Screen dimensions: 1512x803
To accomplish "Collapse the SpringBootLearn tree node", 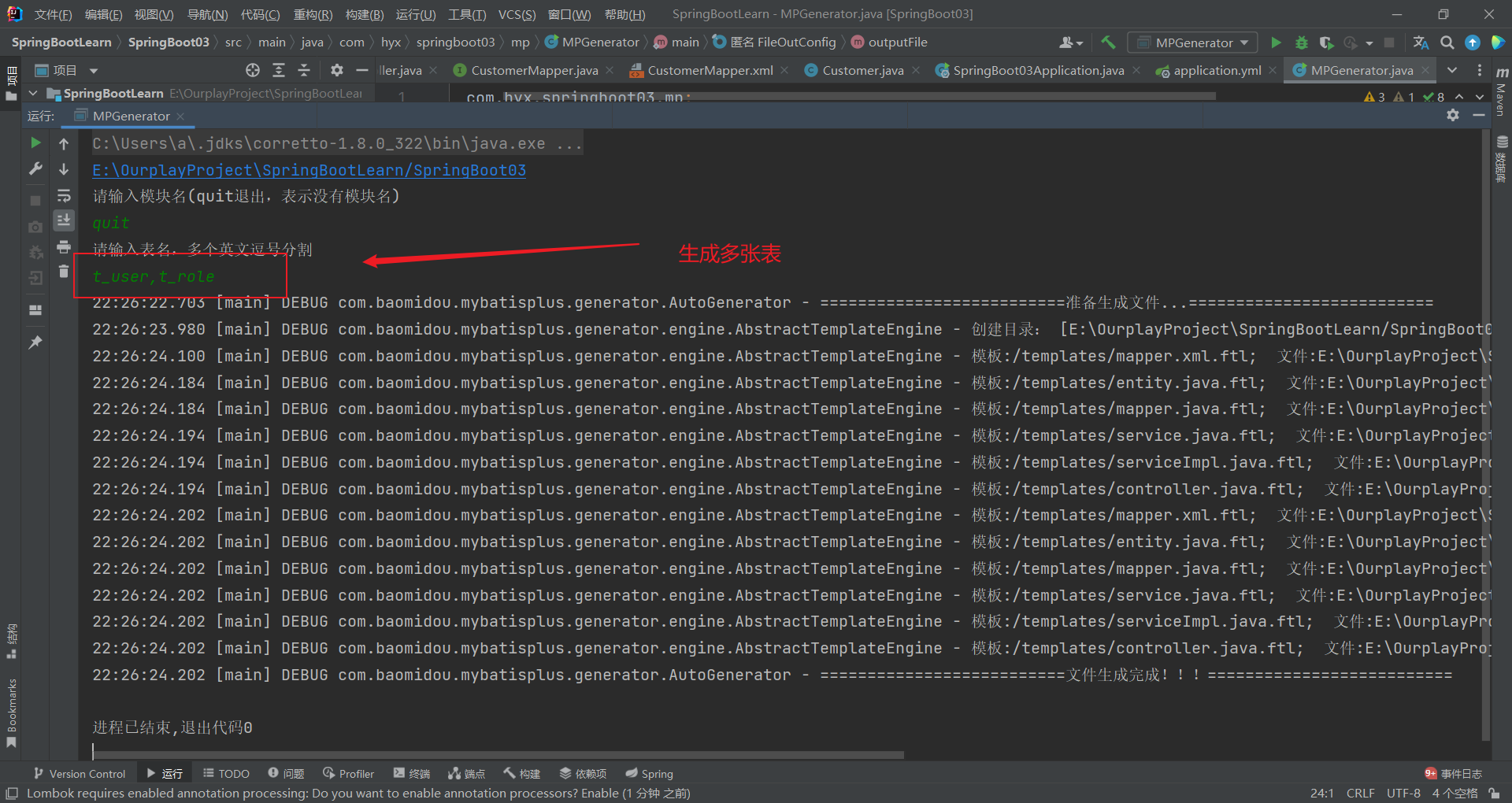I will pyautogui.click(x=33, y=94).
